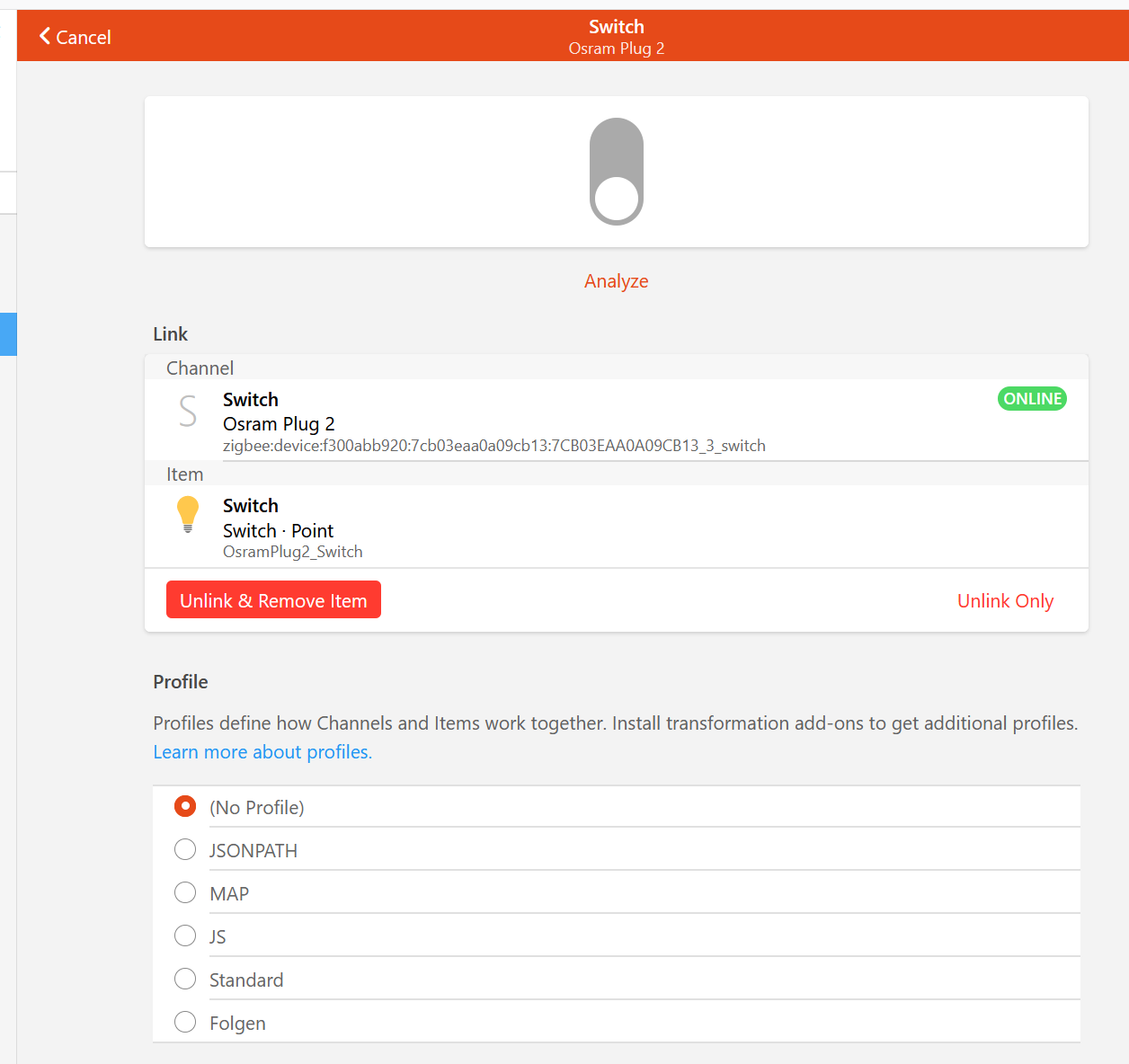Click the blue highlighted sidebar strip
Image resolution: width=1129 pixels, height=1064 pixels.
[8, 334]
